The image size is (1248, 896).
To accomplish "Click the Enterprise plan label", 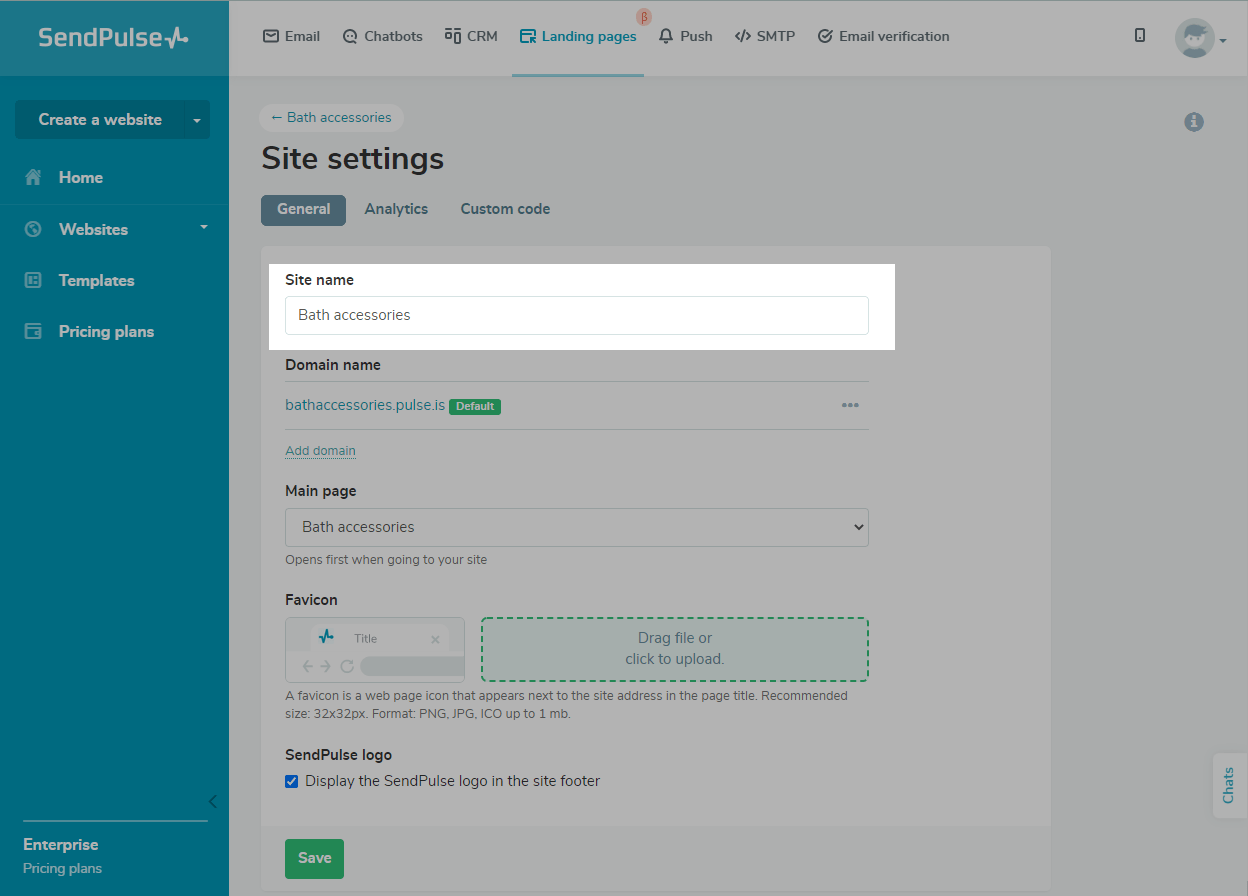I will click(x=61, y=844).
